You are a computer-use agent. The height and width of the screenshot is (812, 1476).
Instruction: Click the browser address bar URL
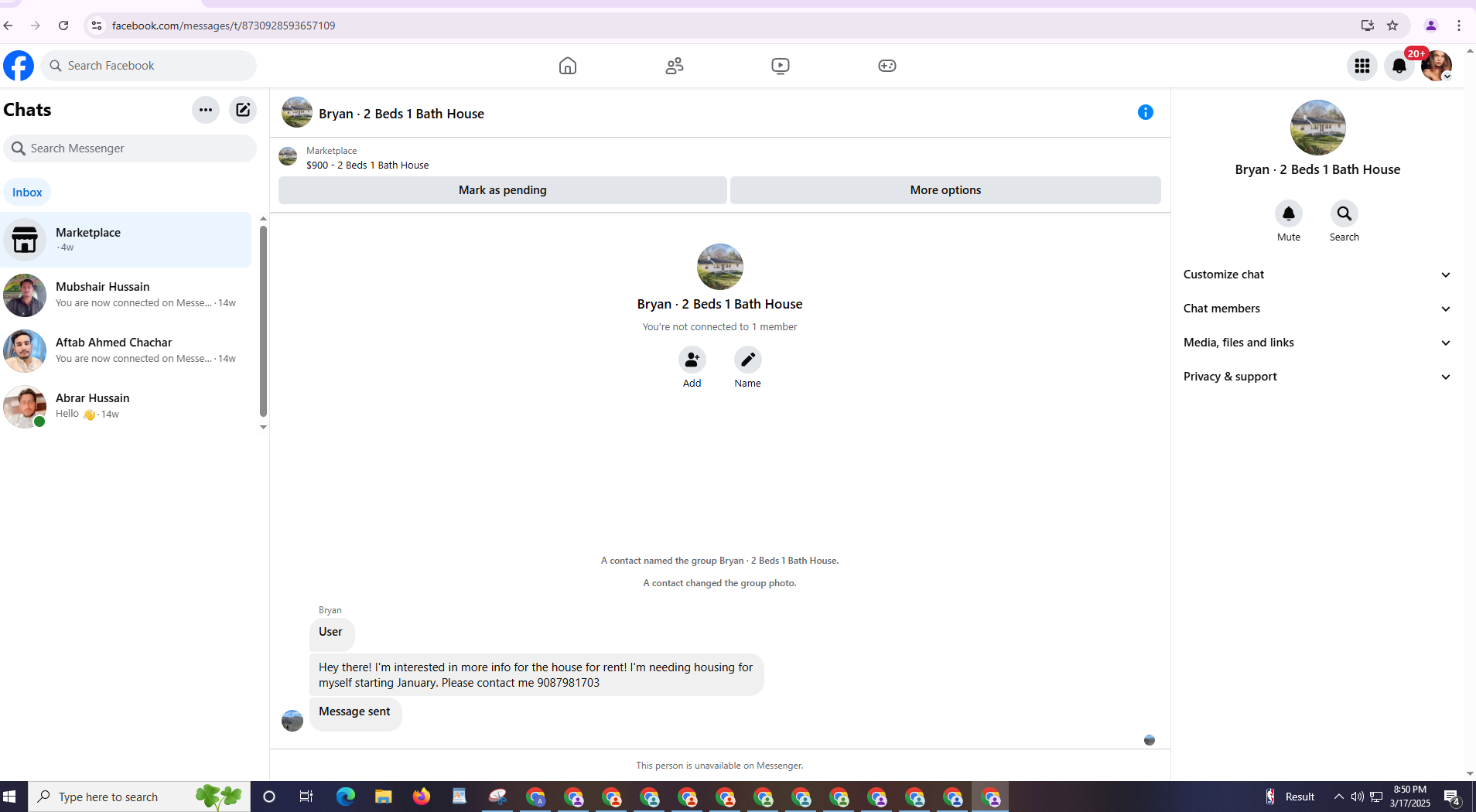(224, 26)
